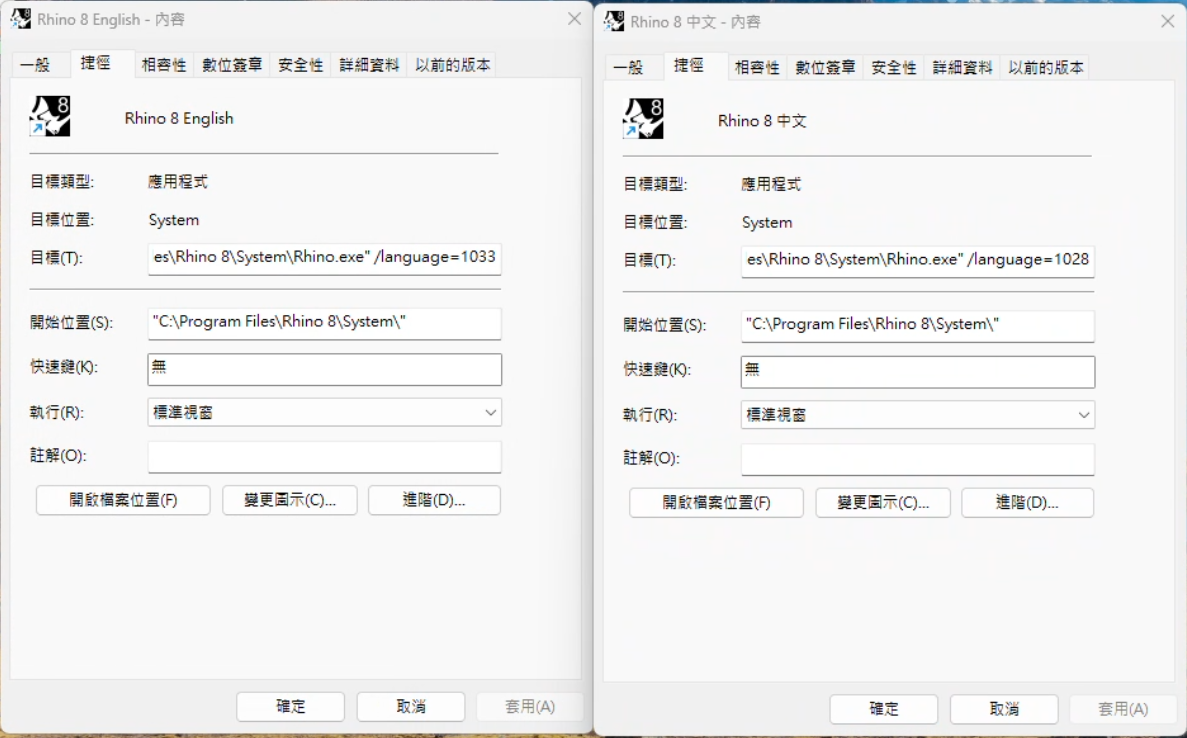Open 進階 settings in English dialog
1187x738 pixels.
click(x=434, y=500)
